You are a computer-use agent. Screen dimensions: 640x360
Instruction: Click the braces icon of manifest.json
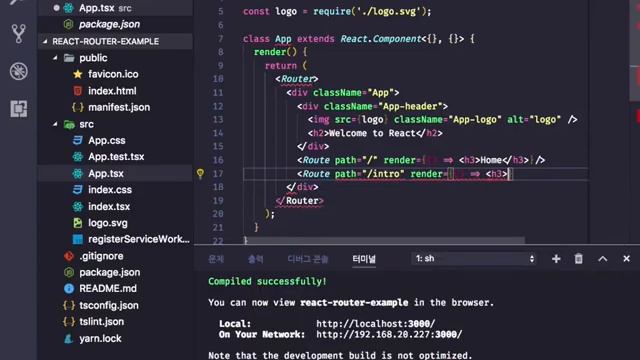(78, 107)
